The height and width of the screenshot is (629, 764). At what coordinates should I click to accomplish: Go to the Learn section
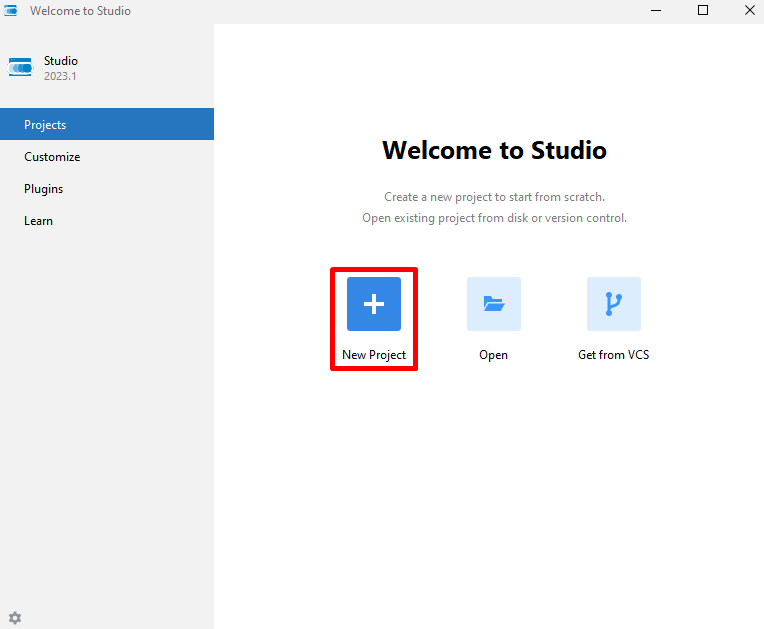(39, 221)
